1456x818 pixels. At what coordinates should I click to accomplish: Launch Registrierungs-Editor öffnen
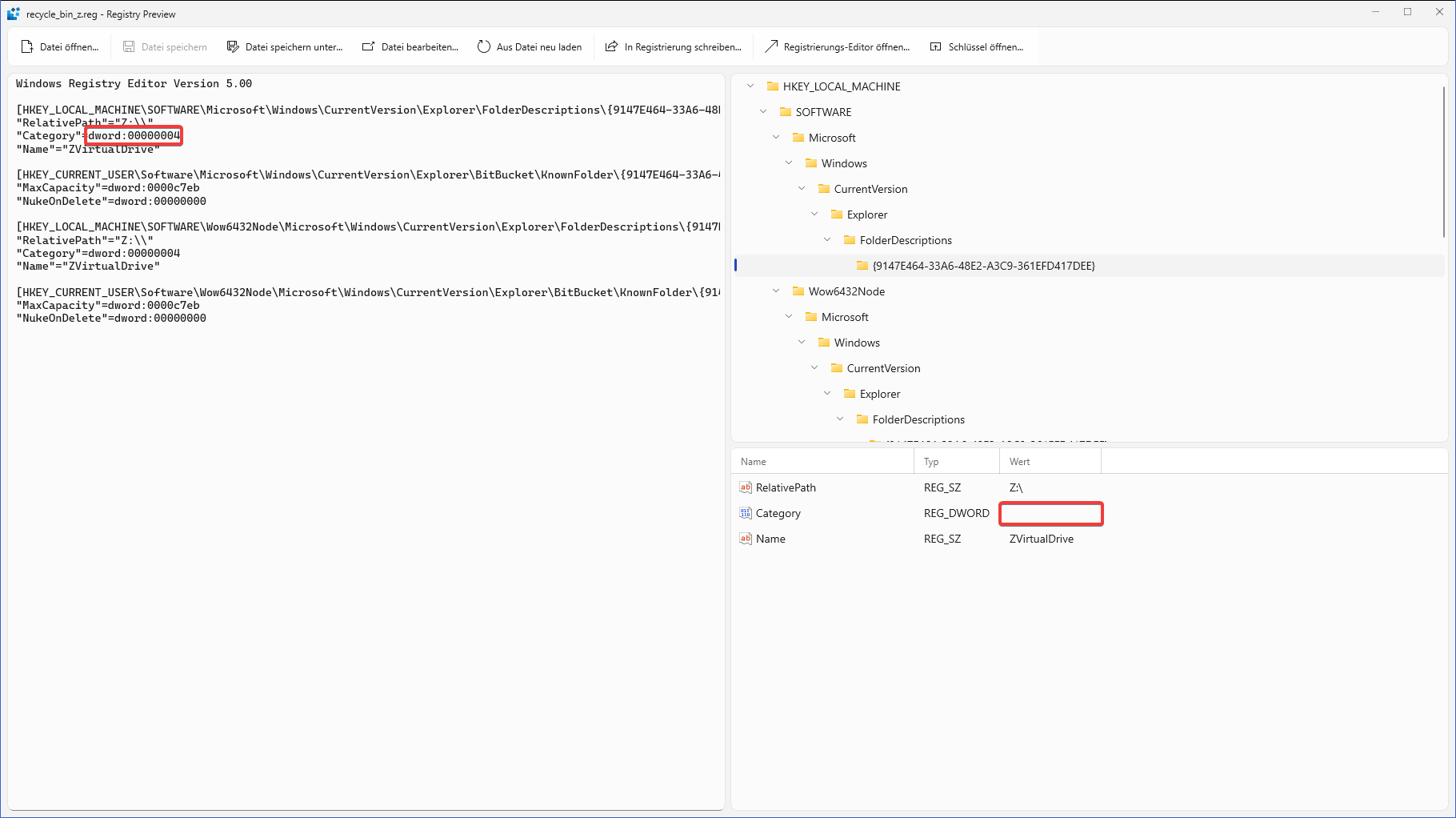(x=837, y=46)
